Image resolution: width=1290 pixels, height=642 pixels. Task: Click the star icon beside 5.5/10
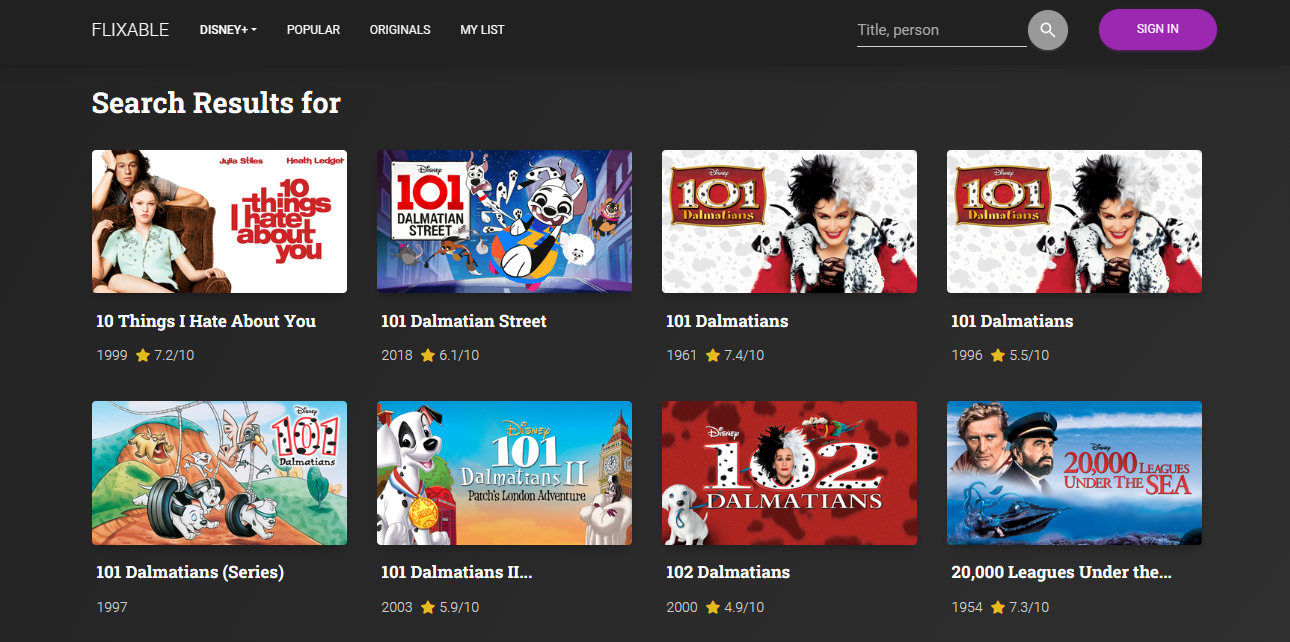pyautogui.click(x=998, y=355)
